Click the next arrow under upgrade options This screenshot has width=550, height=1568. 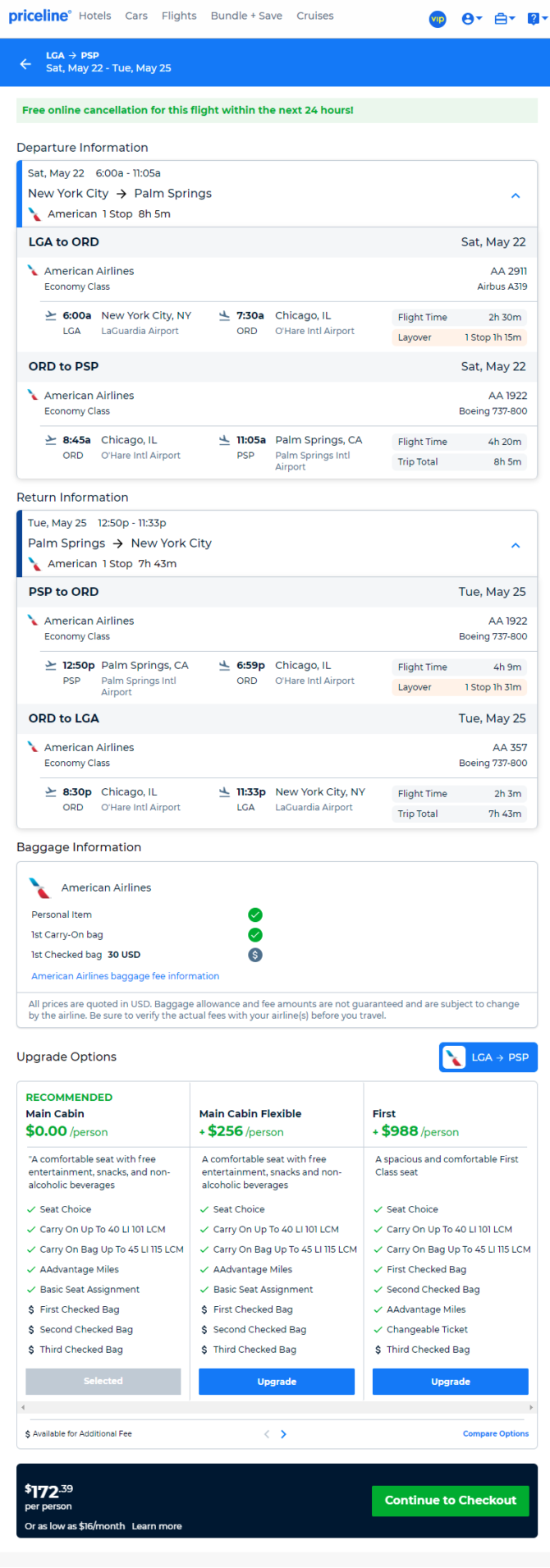(x=284, y=1434)
